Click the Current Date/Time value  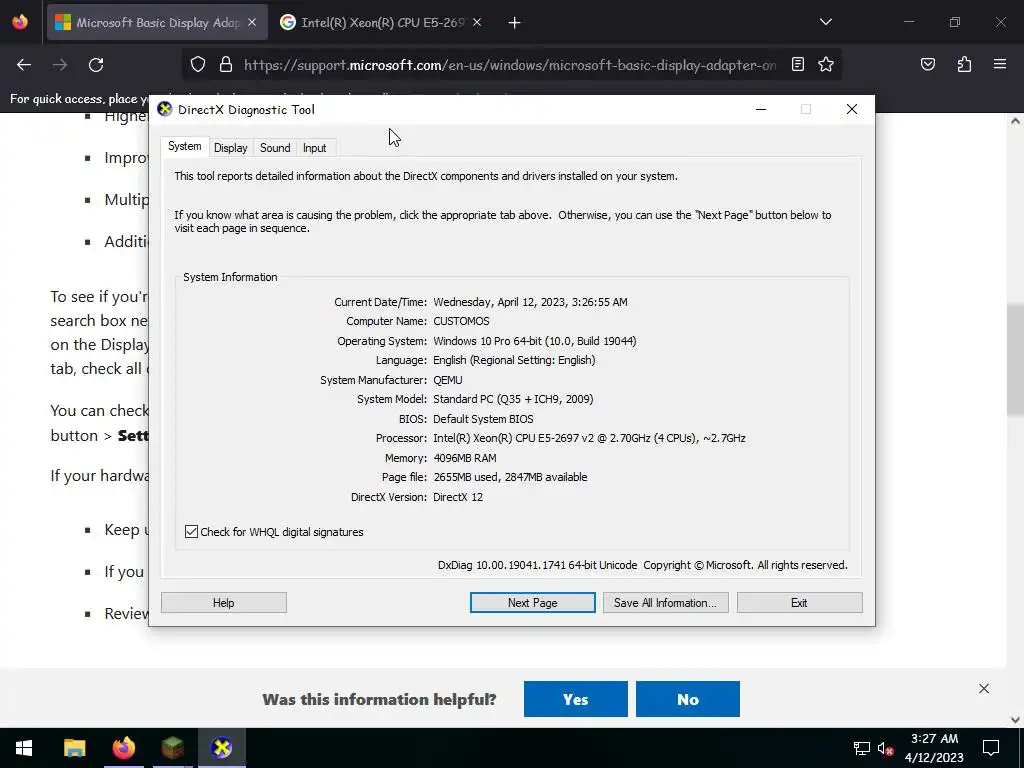[x=530, y=302]
